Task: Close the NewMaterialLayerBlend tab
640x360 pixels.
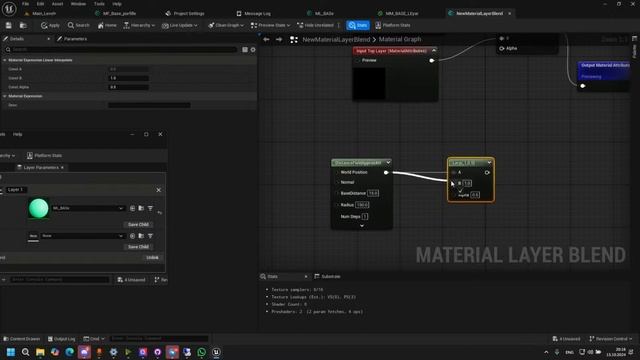Action: 509,13
